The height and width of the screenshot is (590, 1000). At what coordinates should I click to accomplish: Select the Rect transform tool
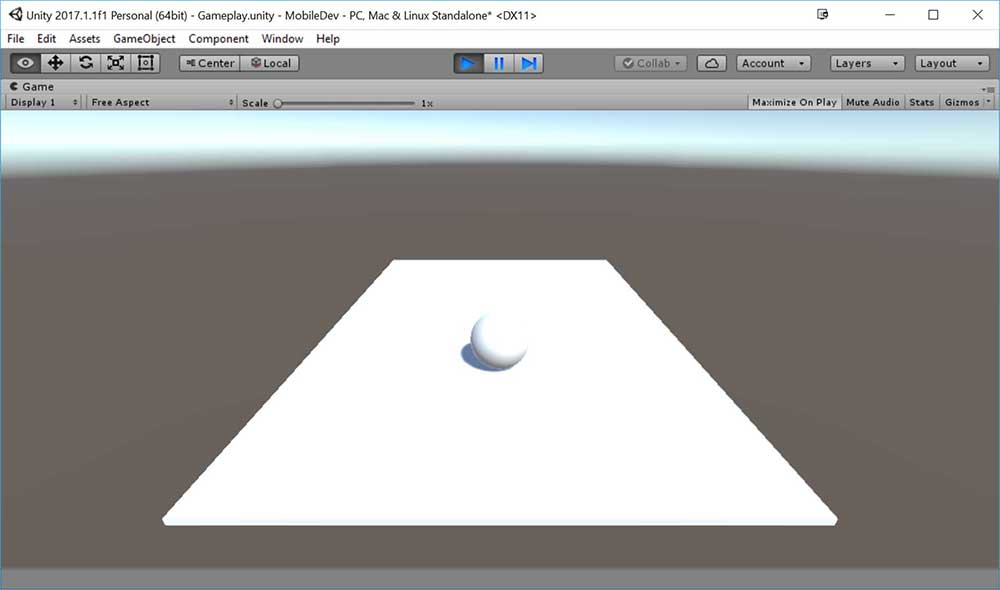click(146, 63)
